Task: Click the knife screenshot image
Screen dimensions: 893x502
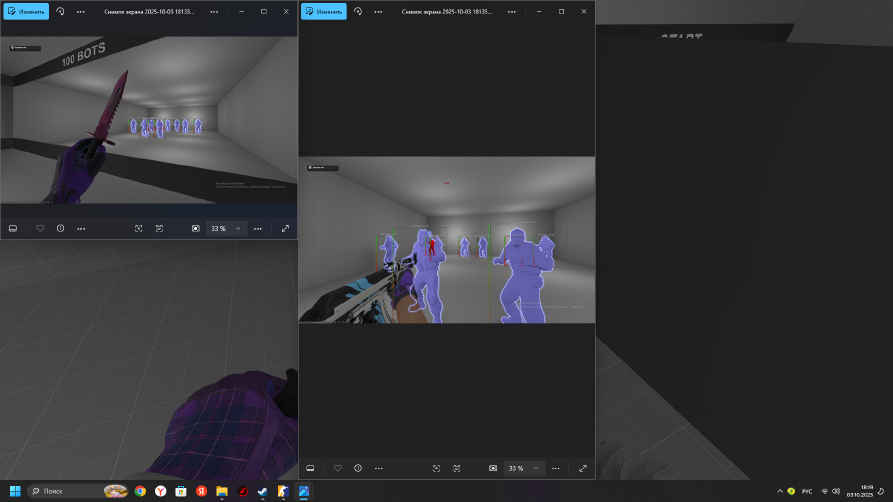Action: pyautogui.click(x=149, y=120)
